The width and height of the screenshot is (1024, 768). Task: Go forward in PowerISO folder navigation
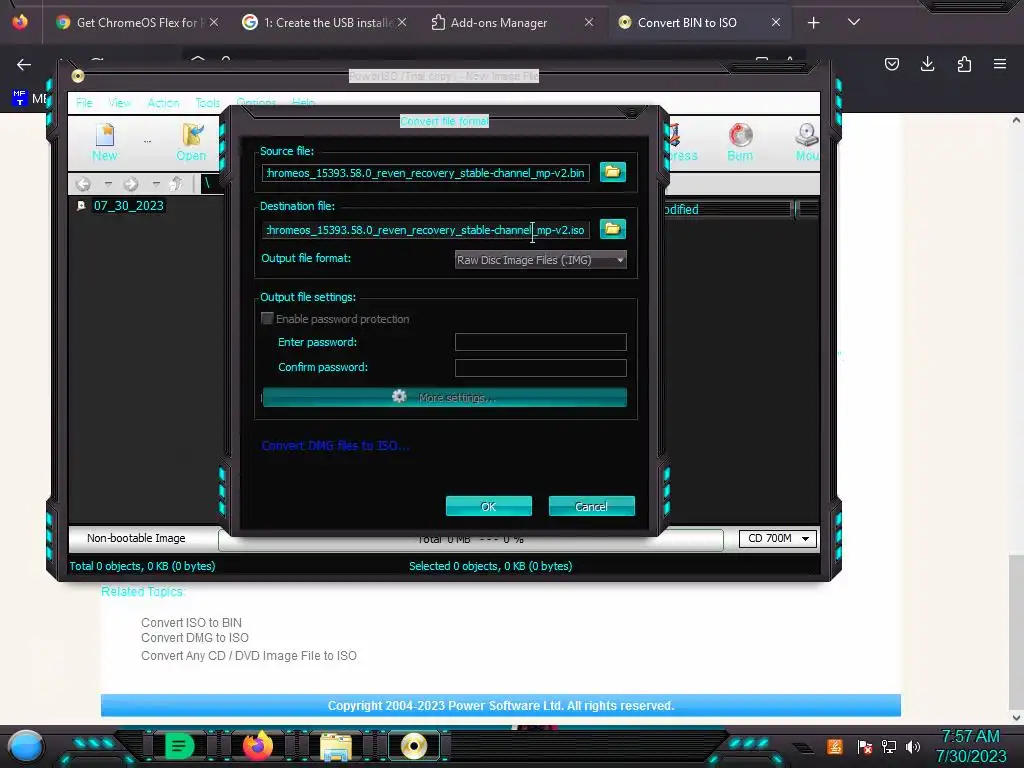pyautogui.click(x=131, y=184)
